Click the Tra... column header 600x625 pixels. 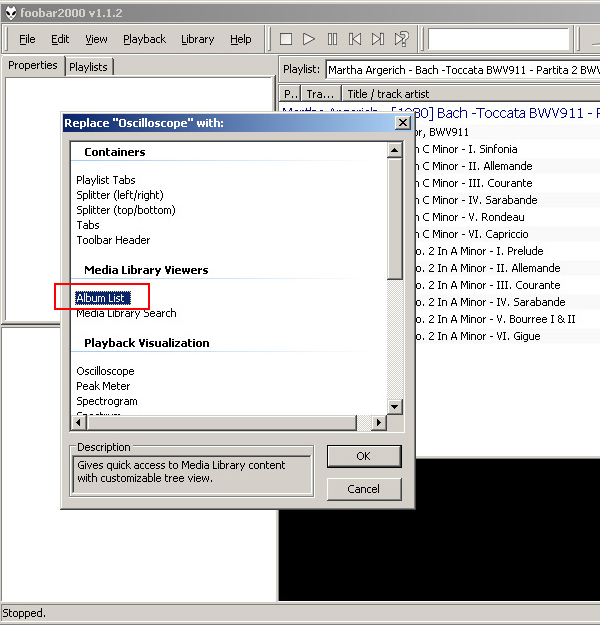tap(321, 94)
